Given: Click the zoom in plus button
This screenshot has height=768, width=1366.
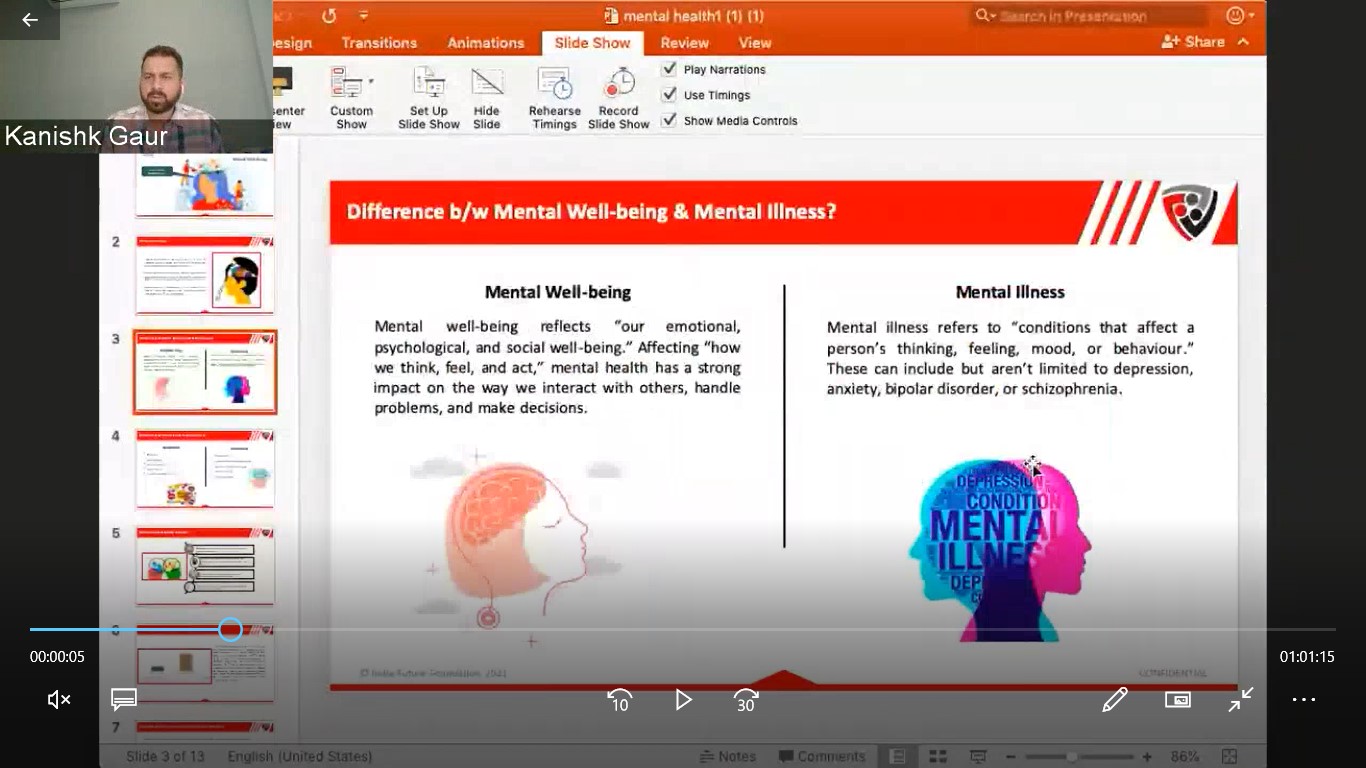Looking at the screenshot, I should (1147, 757).
